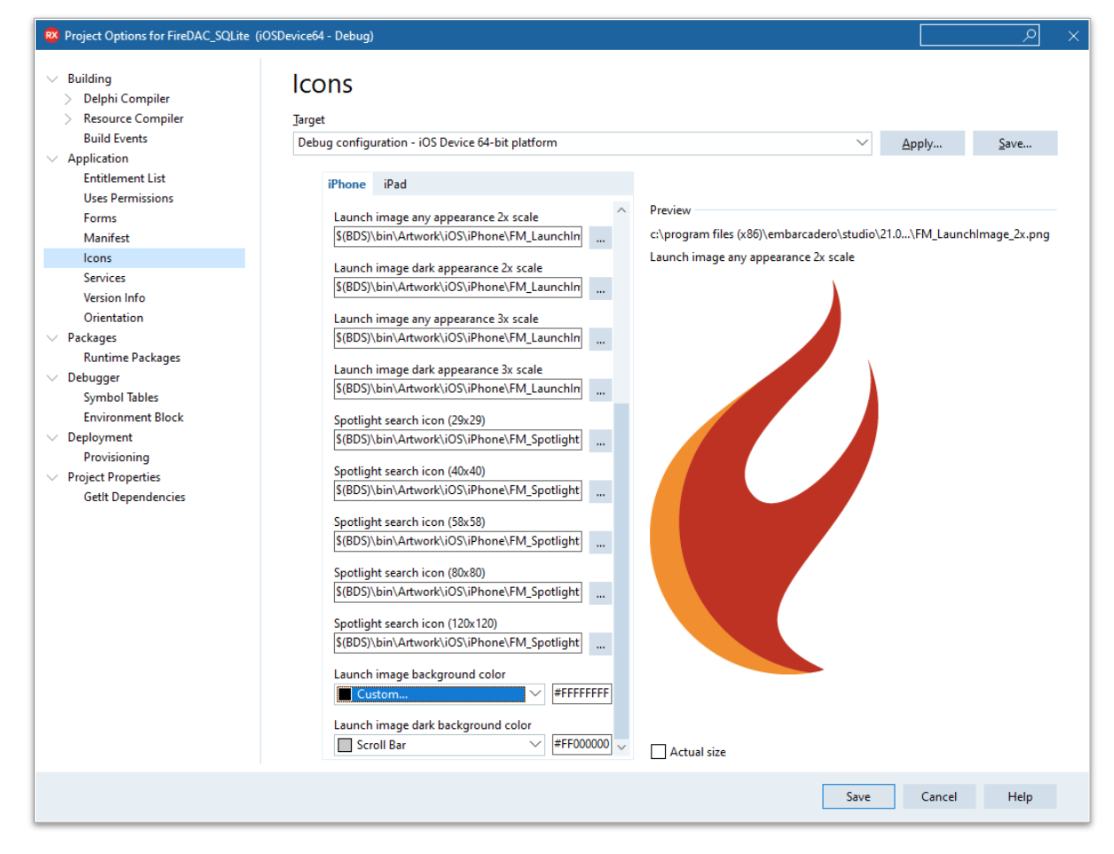
Task: Browse for Spotlight search icon (80x80) file
Action: click(x=600, y=593)
